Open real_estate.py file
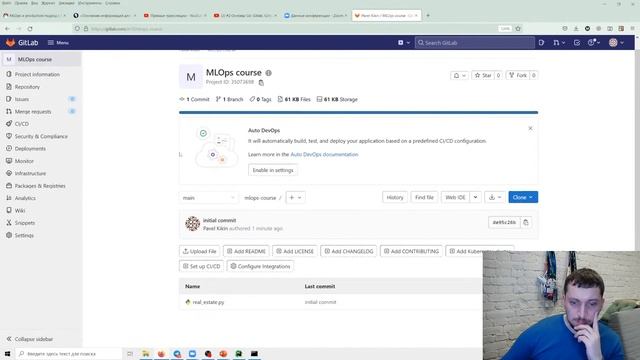The height and width of the screenshot is (360, 640). (x=208, y=302)
